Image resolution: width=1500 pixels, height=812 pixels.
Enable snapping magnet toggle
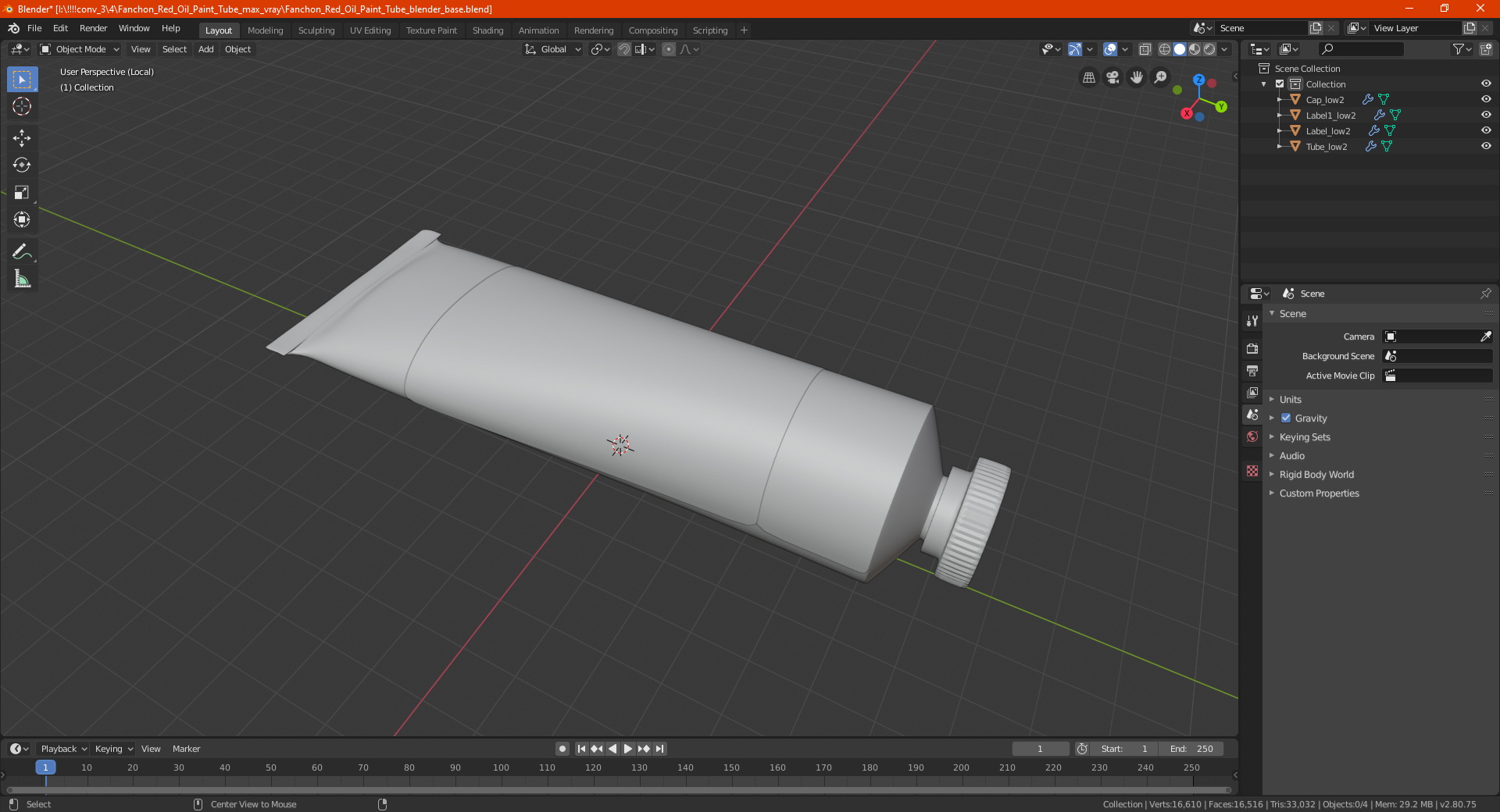click(624, 49)
